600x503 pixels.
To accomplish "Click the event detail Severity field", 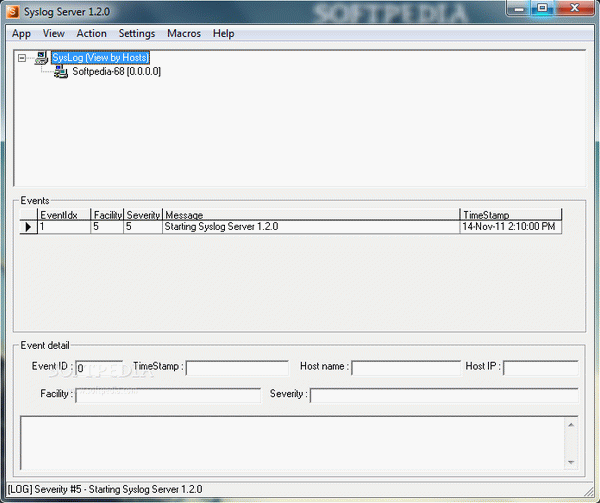I will tap(444, 395).
